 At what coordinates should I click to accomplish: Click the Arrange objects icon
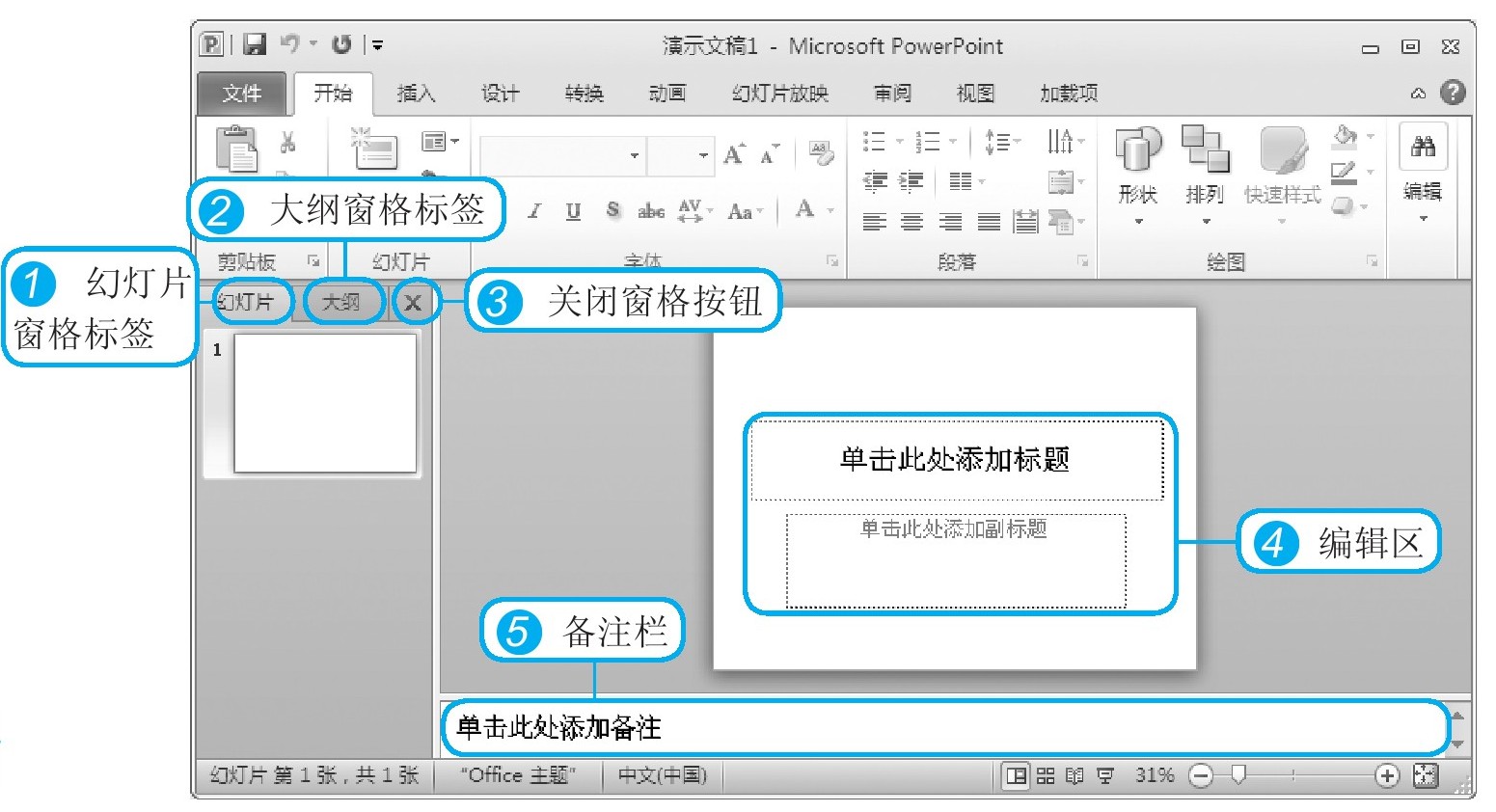pos(1206,149)
